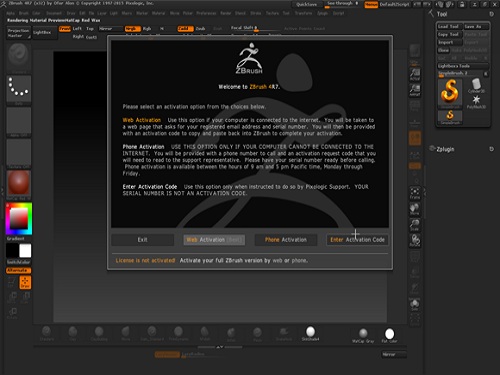Click Clone in the Tool palette
This screenshot has height=375, width=500.
444,50
